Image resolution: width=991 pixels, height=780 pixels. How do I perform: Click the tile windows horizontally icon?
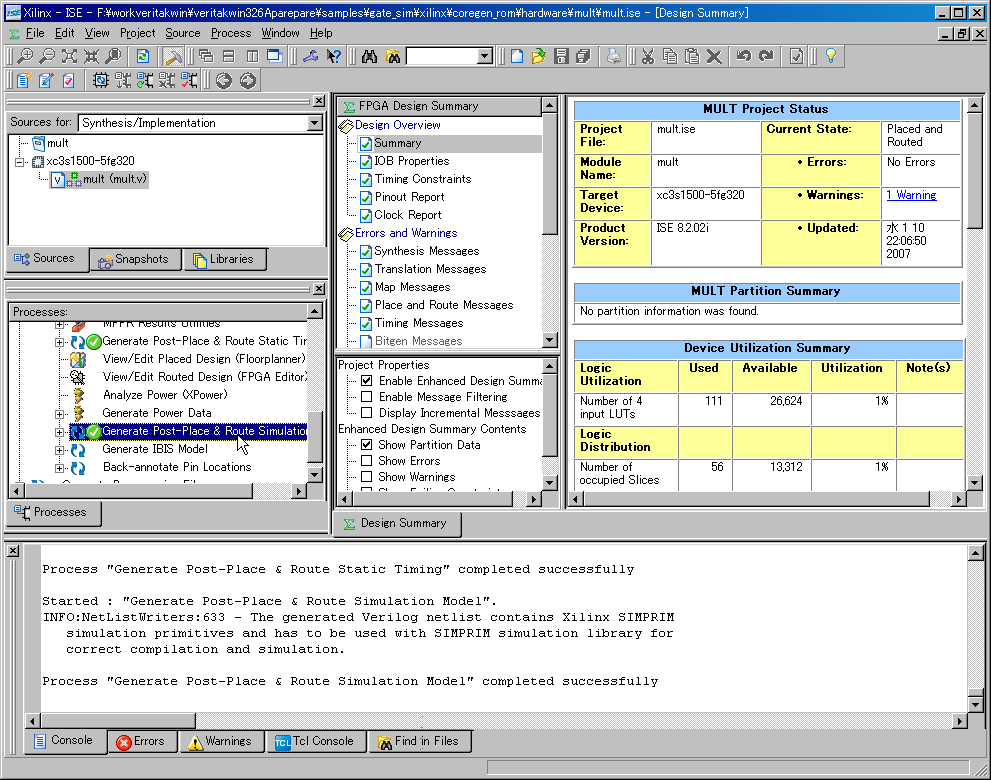229,56
